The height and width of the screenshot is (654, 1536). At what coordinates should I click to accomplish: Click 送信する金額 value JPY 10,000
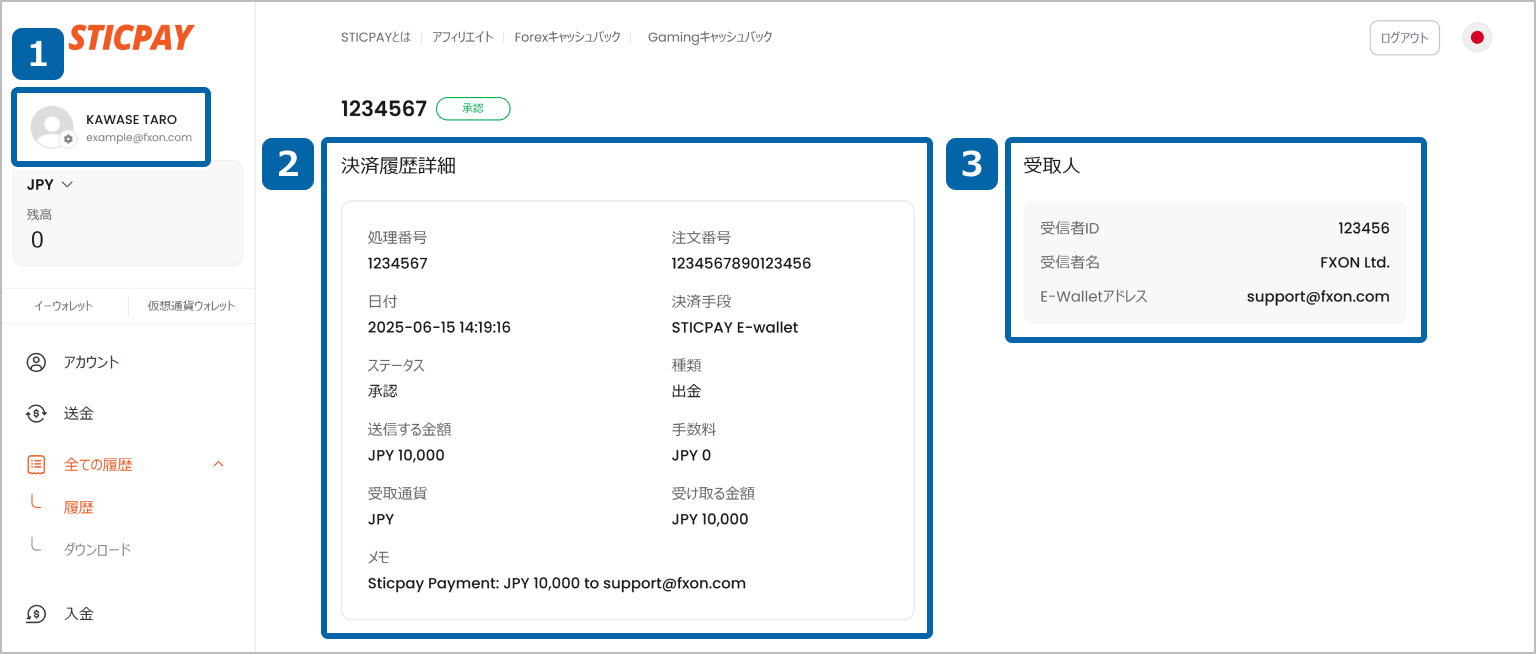[406, 456]
